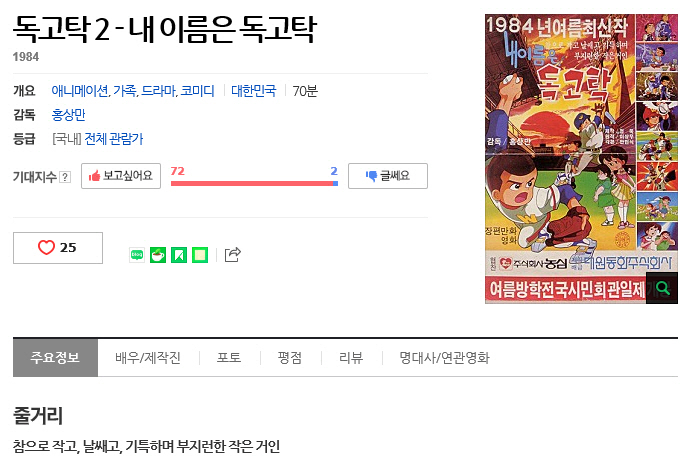This screenshot has height=458, width=690.
Task: Toggle the heart like button showing 25
Action: [x=58, y=248]
